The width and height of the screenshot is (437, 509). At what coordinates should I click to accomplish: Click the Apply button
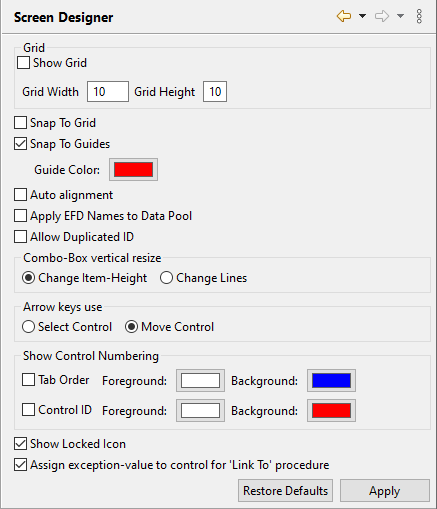click(x=385, y=491)
